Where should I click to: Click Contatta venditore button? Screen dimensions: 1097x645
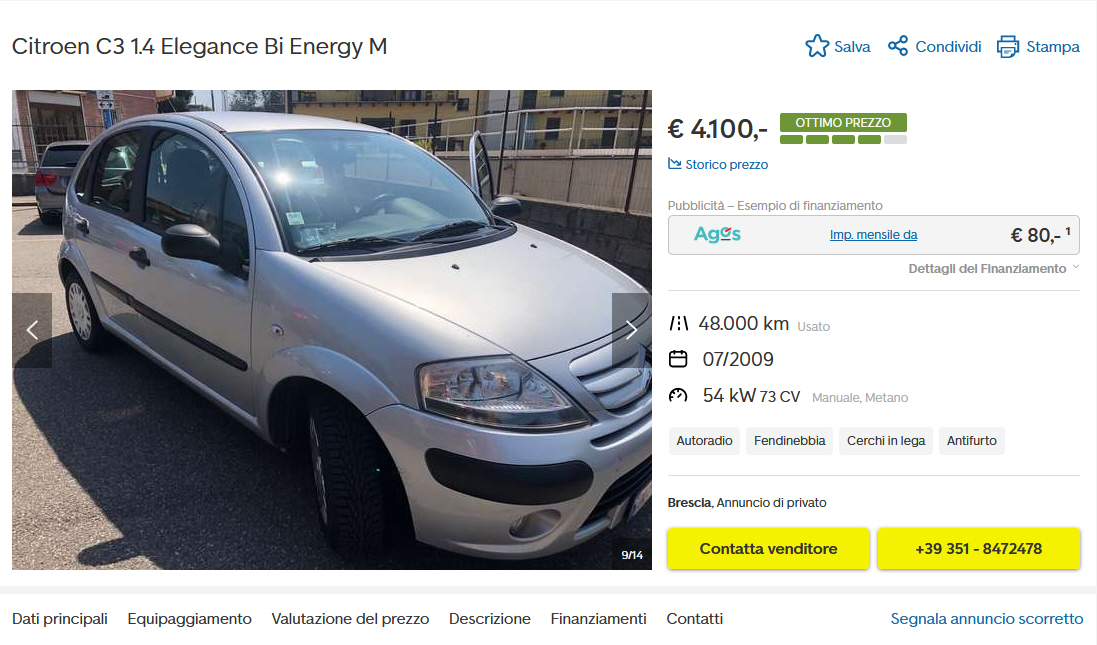pyautogui.click(x=768, y=548)
